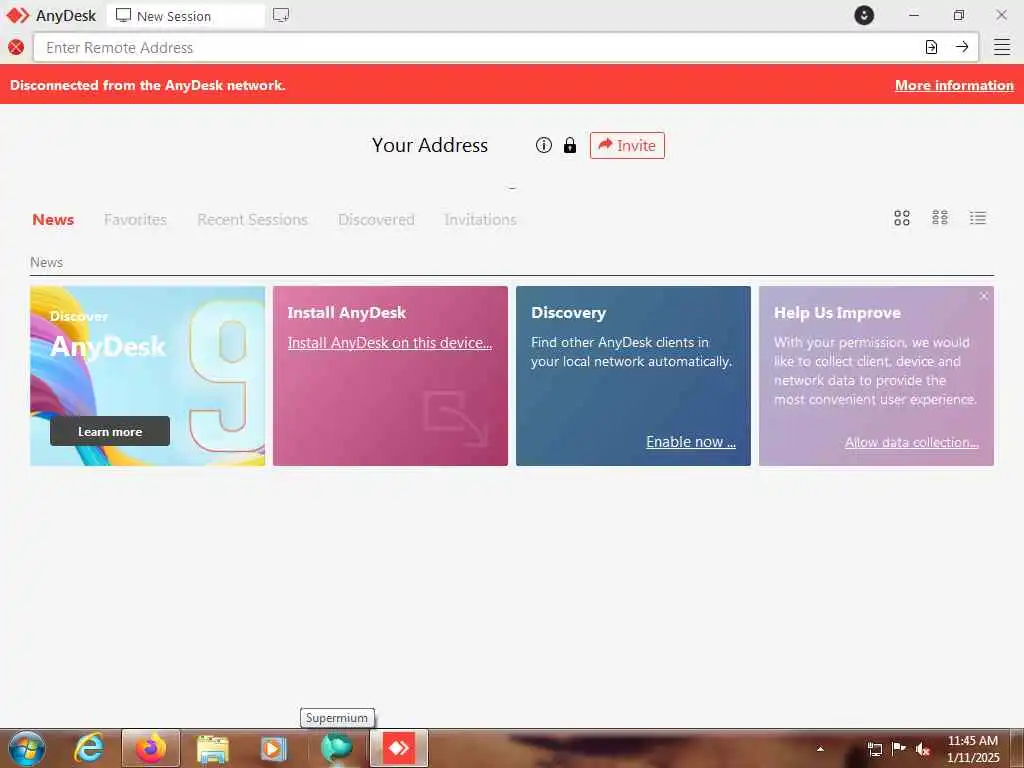The image size is (1024, 768).
Task: Open the media player taskbar icon
Action: (274, 749)
